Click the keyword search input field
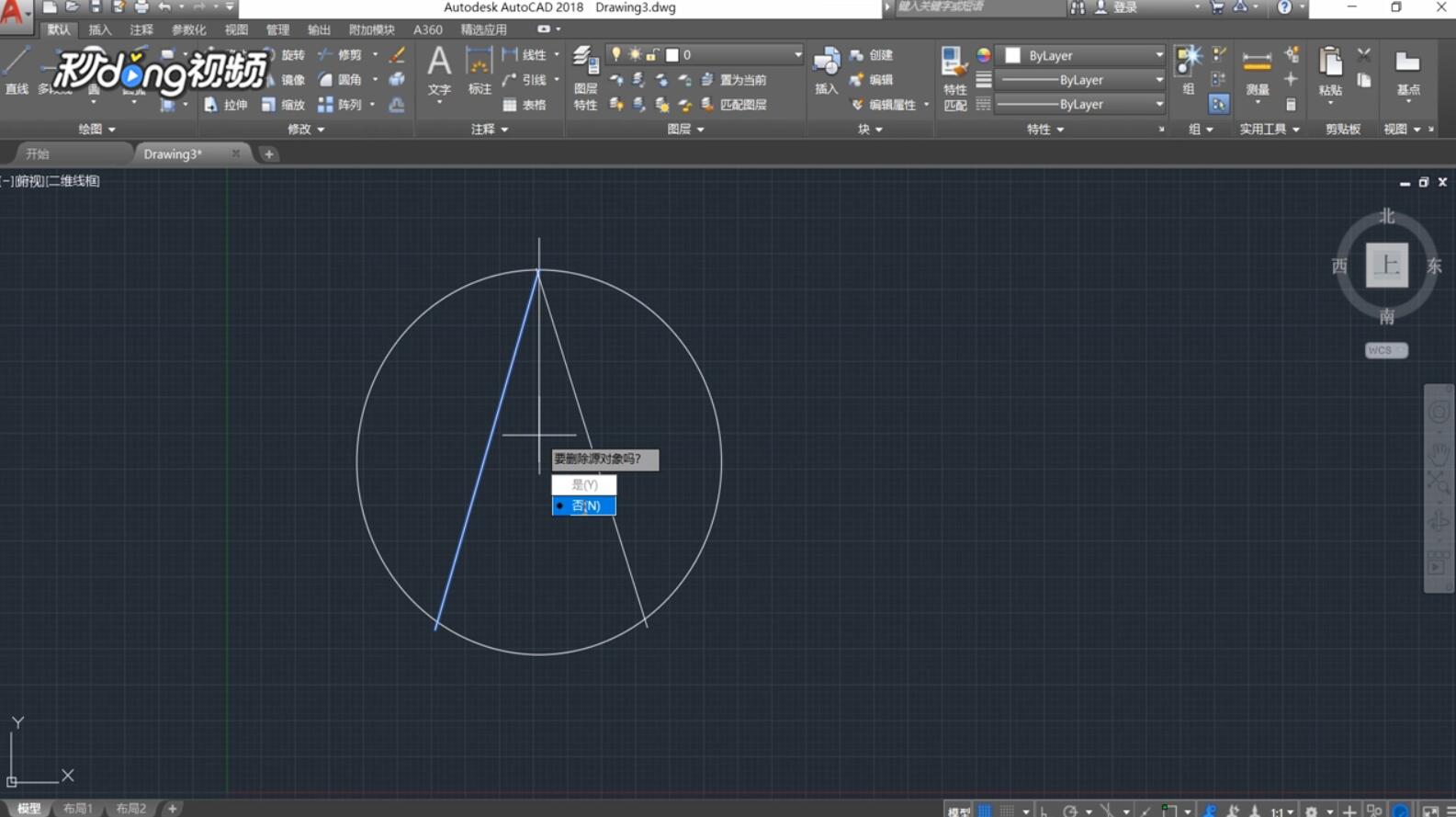This screenshot has height=817, width=1456. 974,7
